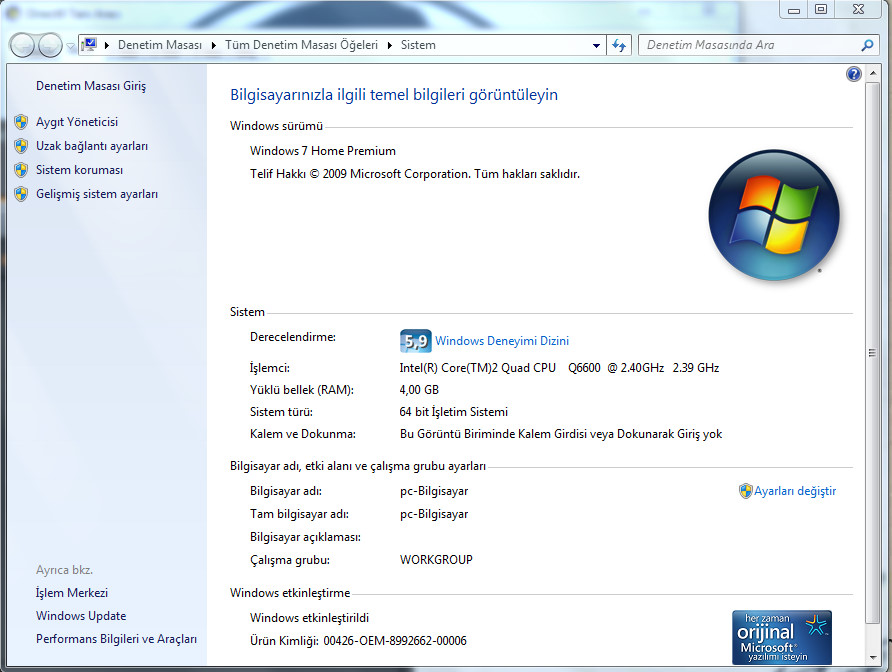Click the Denetim Masasında Ara search field
This screenshot has height=672, width=892.
click(748, 45)
